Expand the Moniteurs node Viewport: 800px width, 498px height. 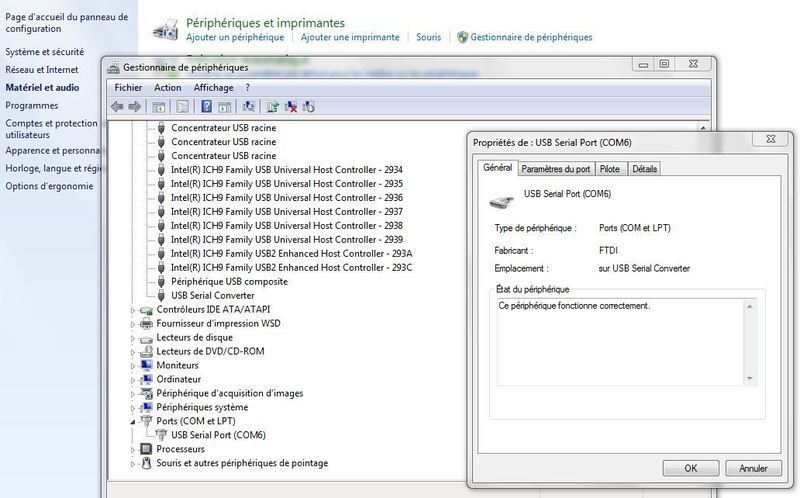pyautogui.click(x=133, y=366)
